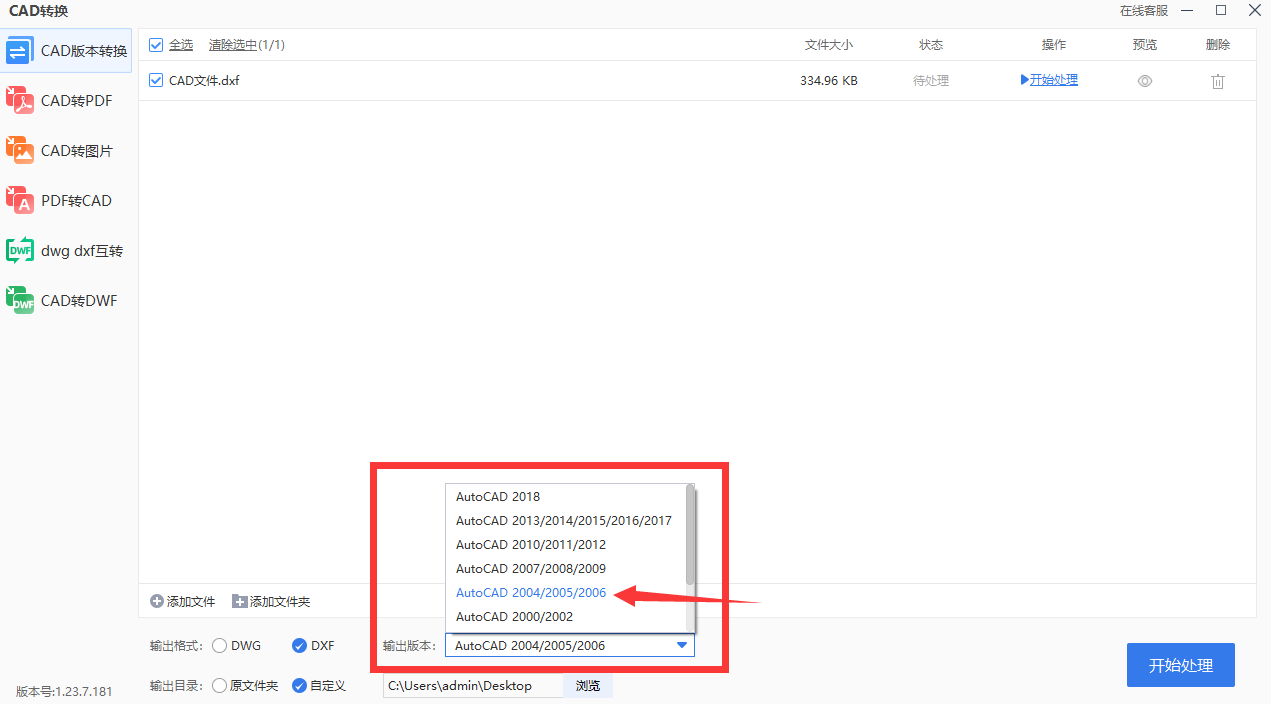The height and width of the screenshot is (704, 1271).
Task: Open CAD版本转换 in the sidebar
Action: [x=66, y=51]
